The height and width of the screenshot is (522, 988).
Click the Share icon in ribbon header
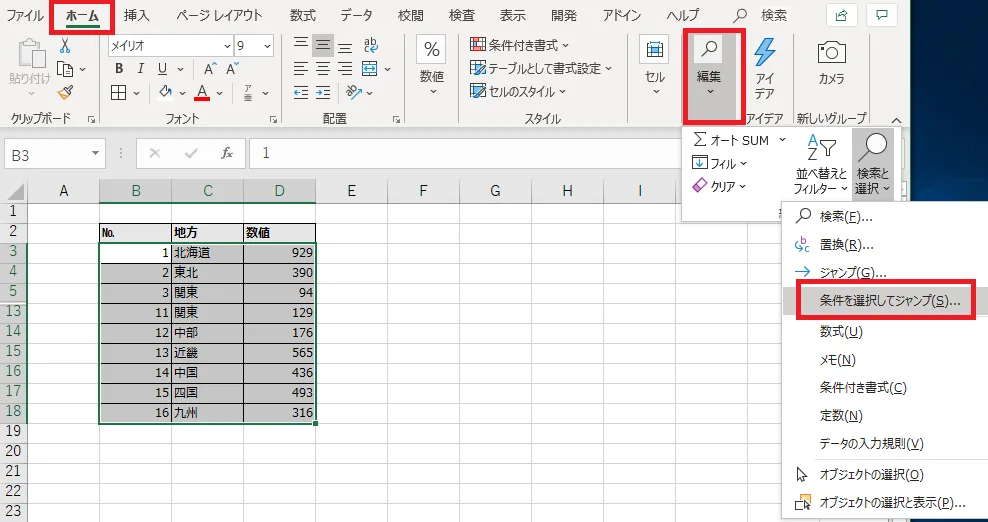(842, 15)
